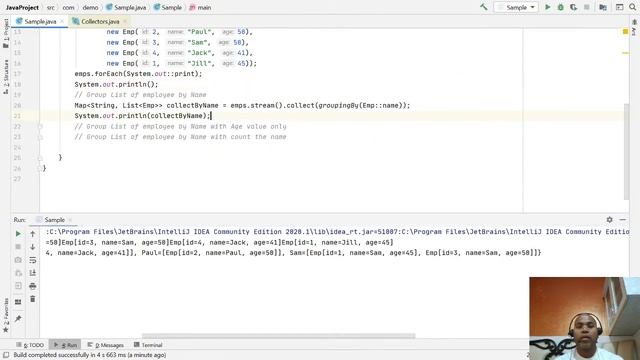Click the demo breadcrumb in navigation bar

90,7
